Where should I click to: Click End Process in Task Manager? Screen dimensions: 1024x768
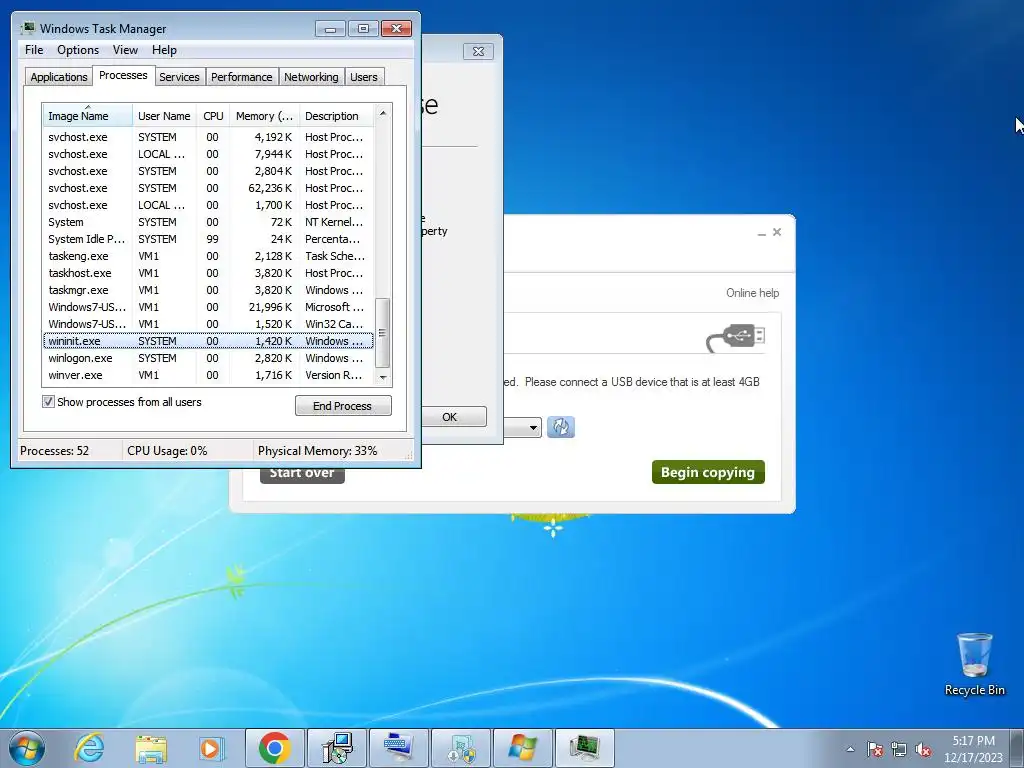(x=343, y=406)
